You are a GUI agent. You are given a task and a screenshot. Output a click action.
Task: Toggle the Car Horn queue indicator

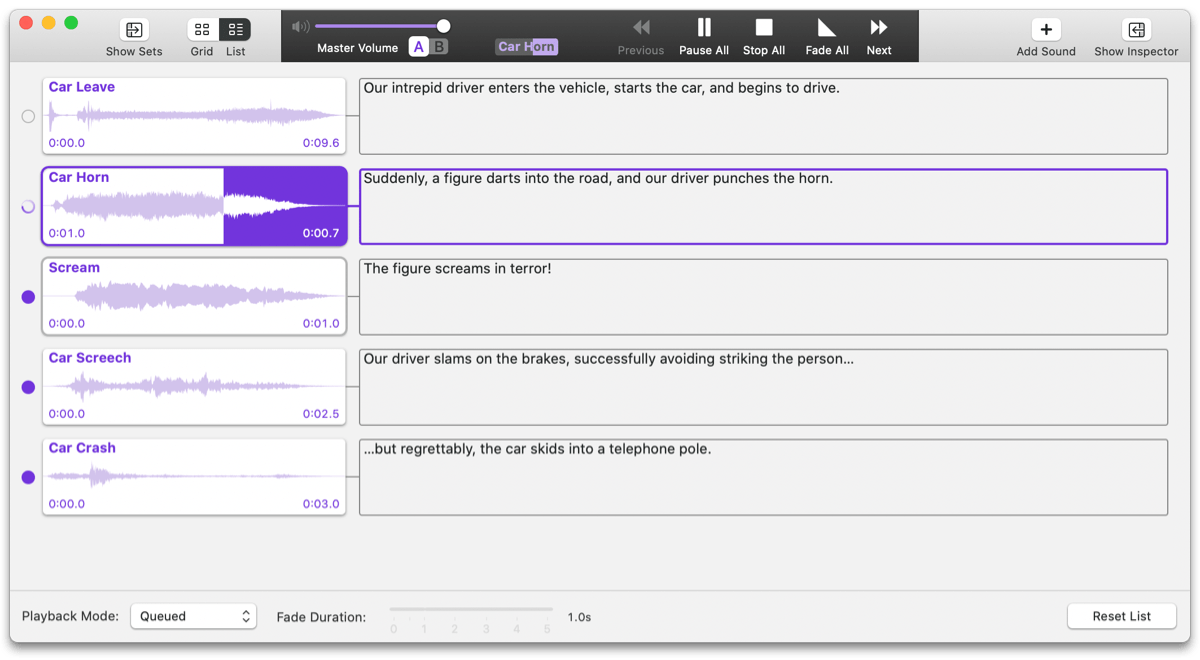(28, 206)
